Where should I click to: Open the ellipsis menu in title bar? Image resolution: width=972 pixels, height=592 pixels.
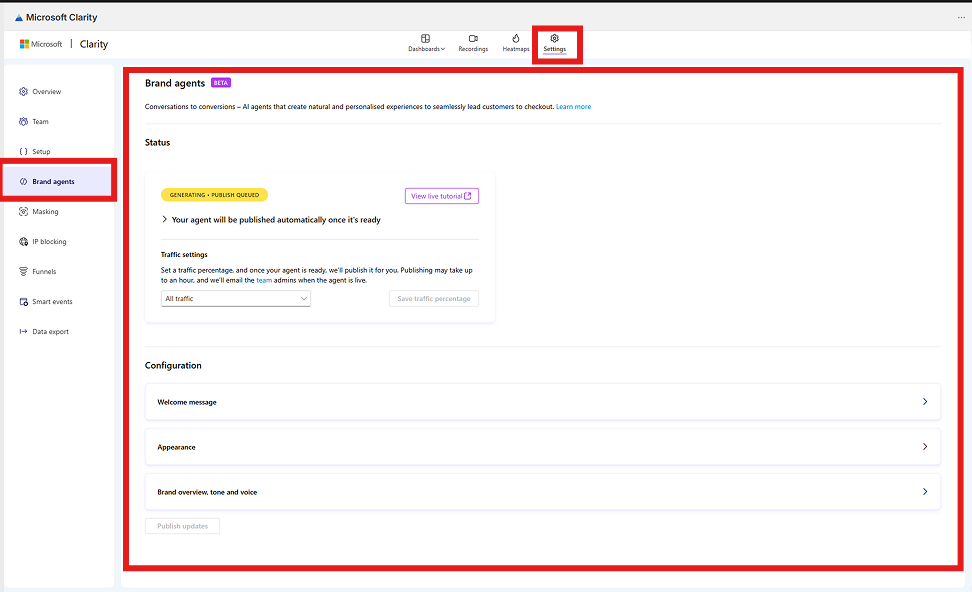[961, 17]
